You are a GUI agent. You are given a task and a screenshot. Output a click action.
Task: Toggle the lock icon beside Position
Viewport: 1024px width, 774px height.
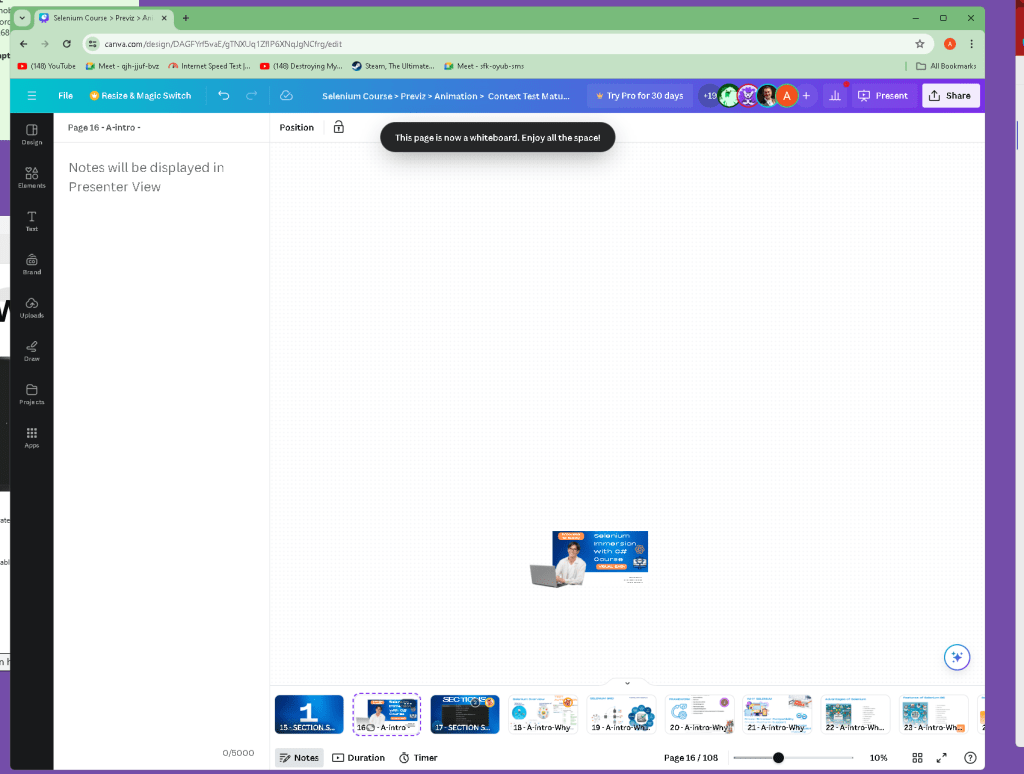338,127
